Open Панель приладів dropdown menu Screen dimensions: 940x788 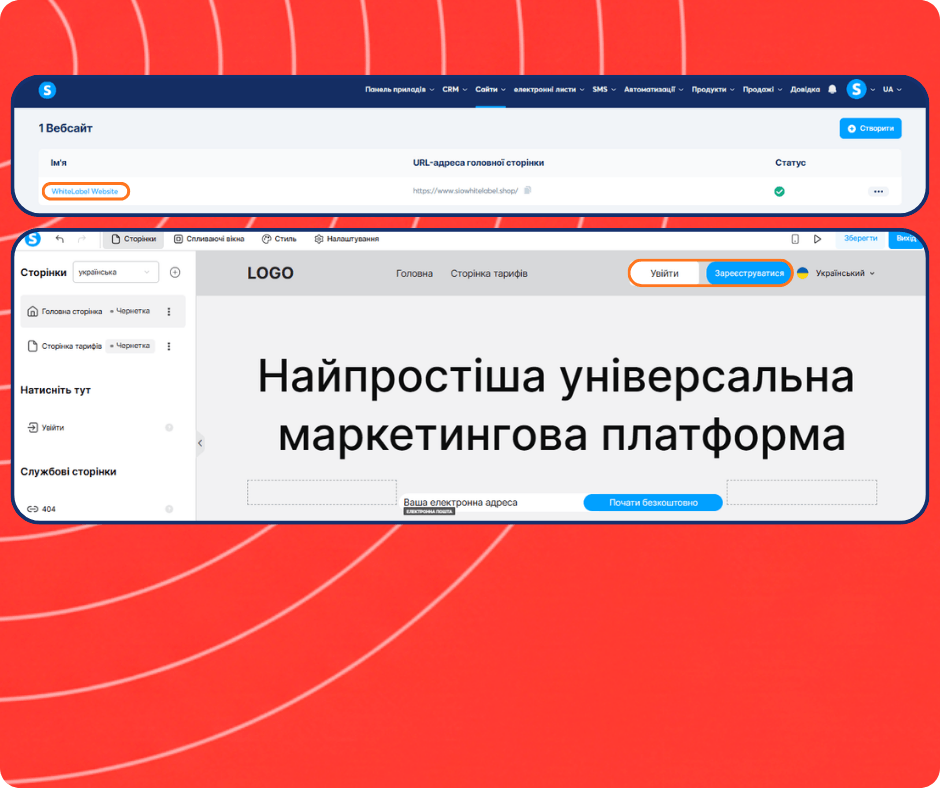399,89
